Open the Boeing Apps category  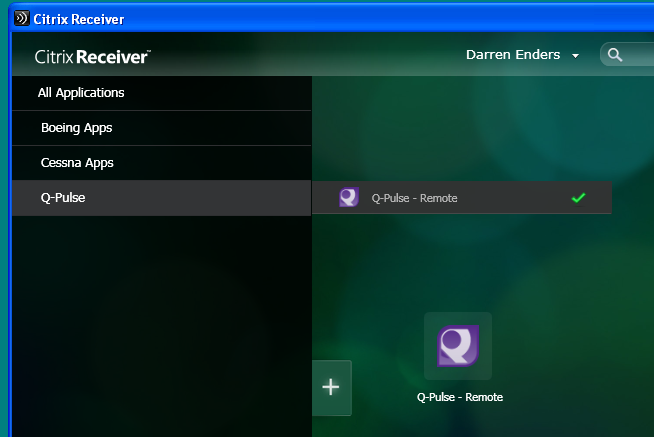pos(162,128)
